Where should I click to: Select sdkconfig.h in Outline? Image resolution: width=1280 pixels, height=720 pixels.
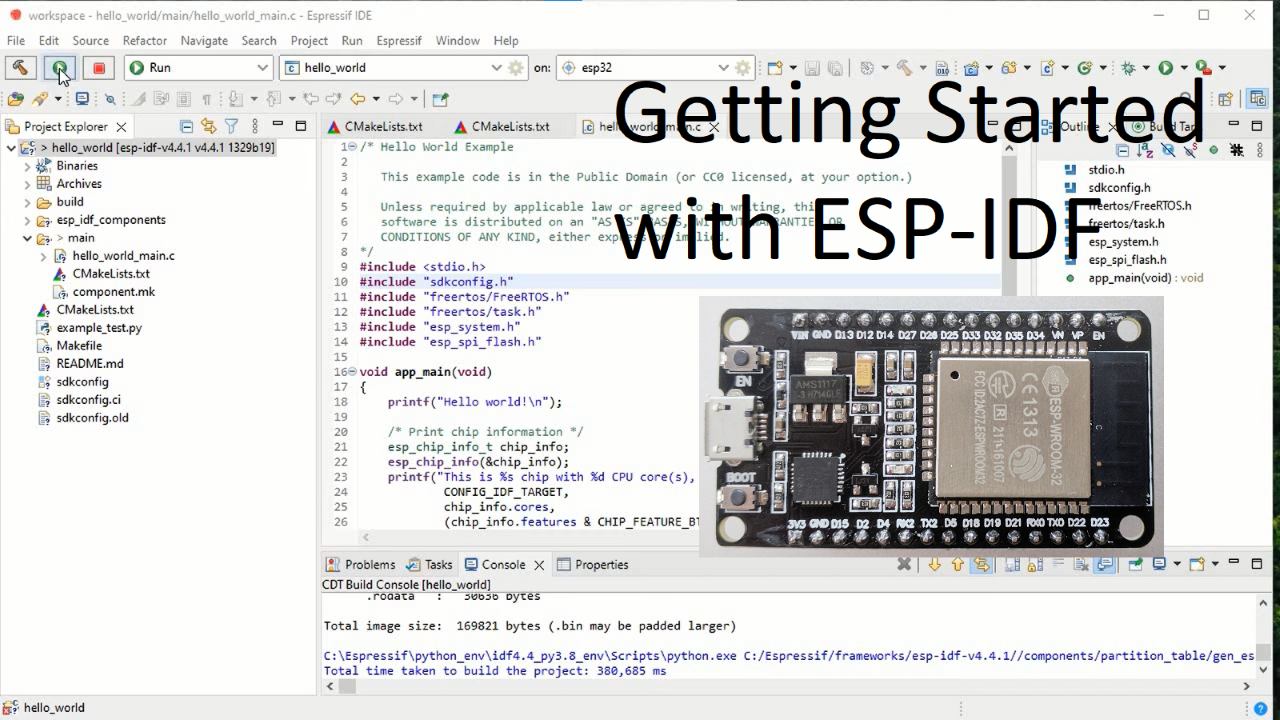click(1119, 188)
